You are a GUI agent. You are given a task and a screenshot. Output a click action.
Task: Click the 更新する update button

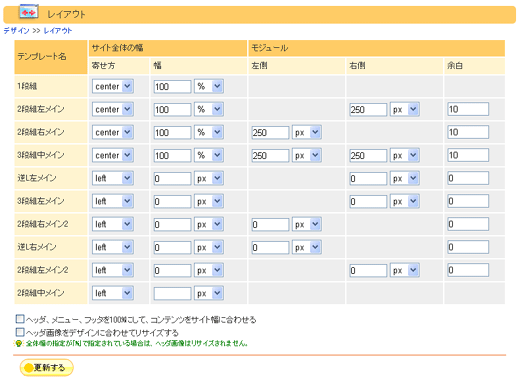click(47, 367)
